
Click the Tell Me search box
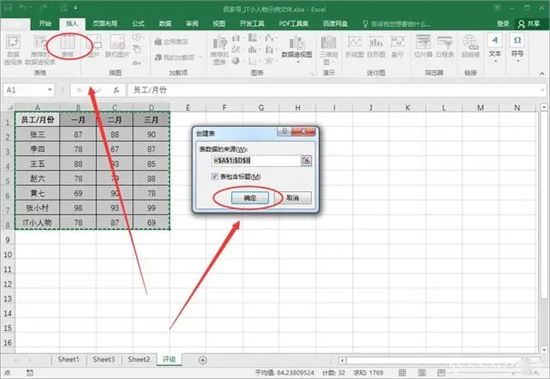tap(396, 24)
